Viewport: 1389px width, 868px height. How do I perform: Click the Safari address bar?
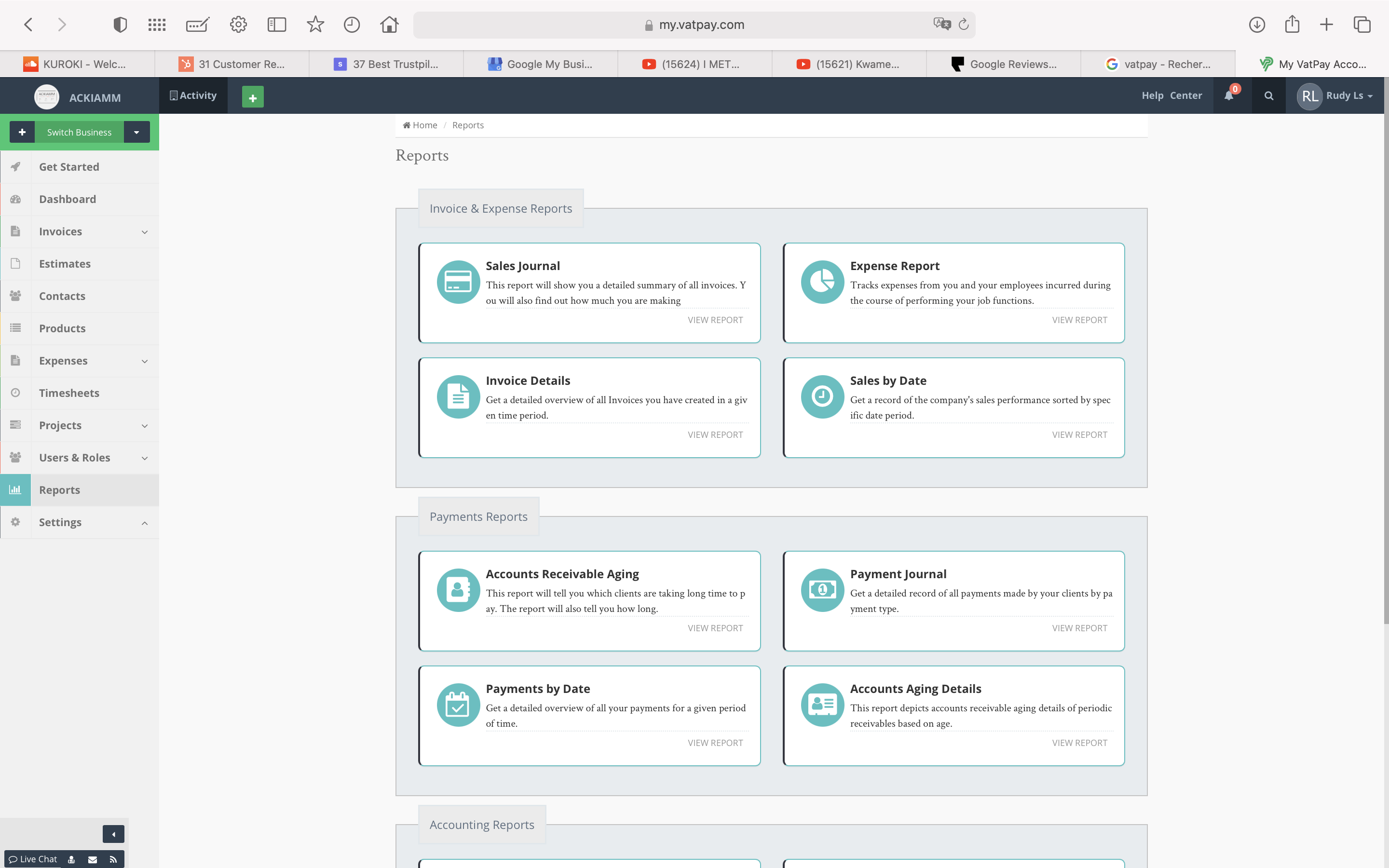click(694, 25)
